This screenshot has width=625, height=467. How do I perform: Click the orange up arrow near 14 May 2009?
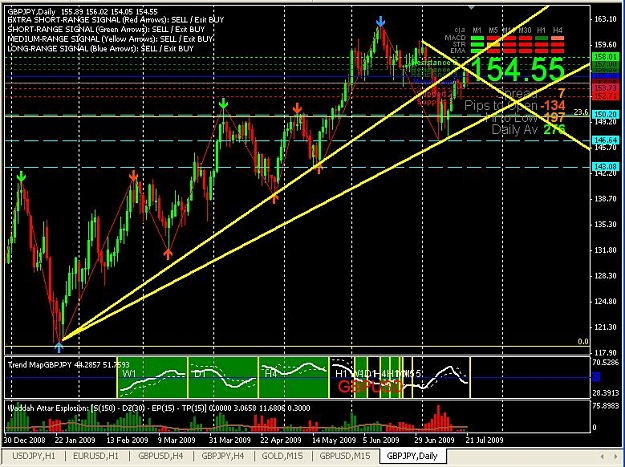(x=318, y=168)
